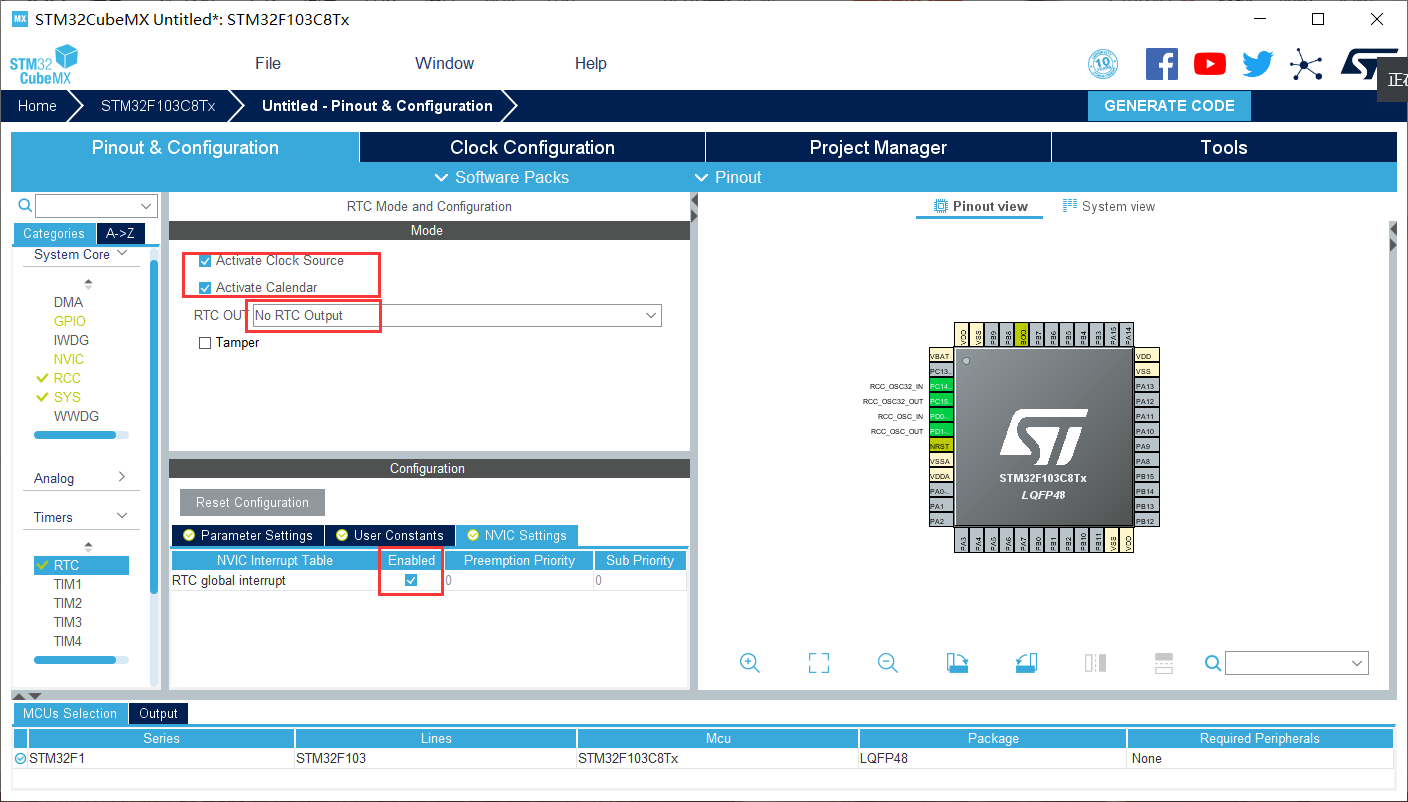The image size is (1408, 802).
Task: Rotate the chip counterclockwise
Action: pyautogui.click(x=1026, y=662)
